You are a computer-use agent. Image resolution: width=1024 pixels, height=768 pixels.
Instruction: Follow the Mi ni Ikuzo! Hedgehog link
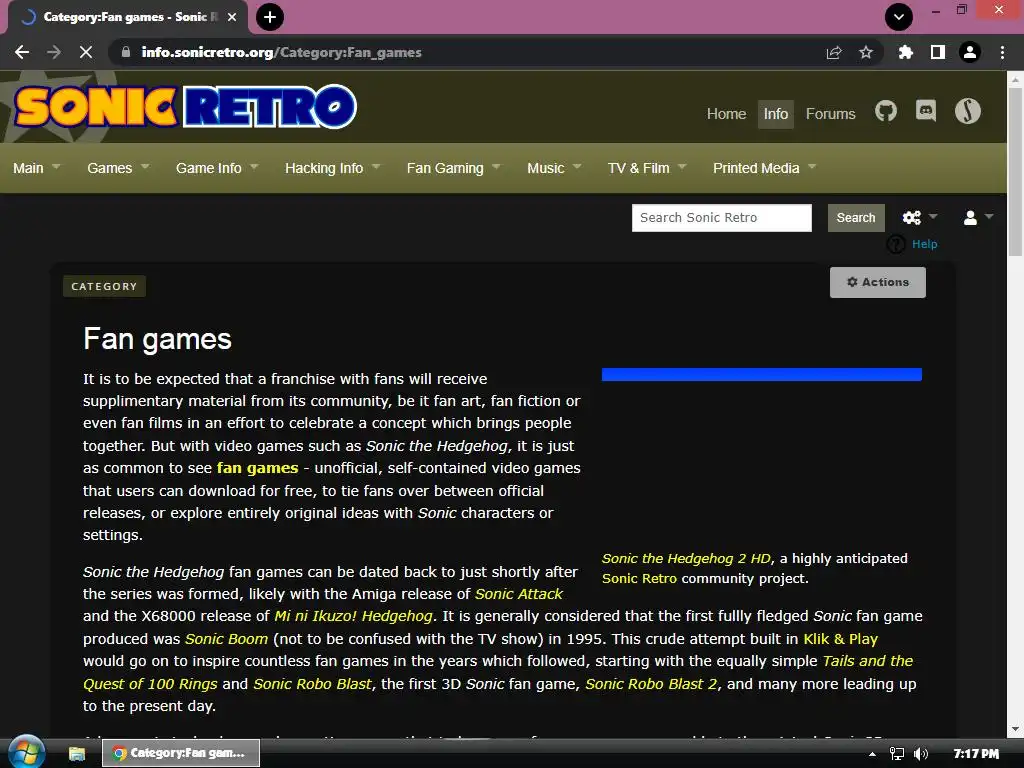[x=353, y=616]
